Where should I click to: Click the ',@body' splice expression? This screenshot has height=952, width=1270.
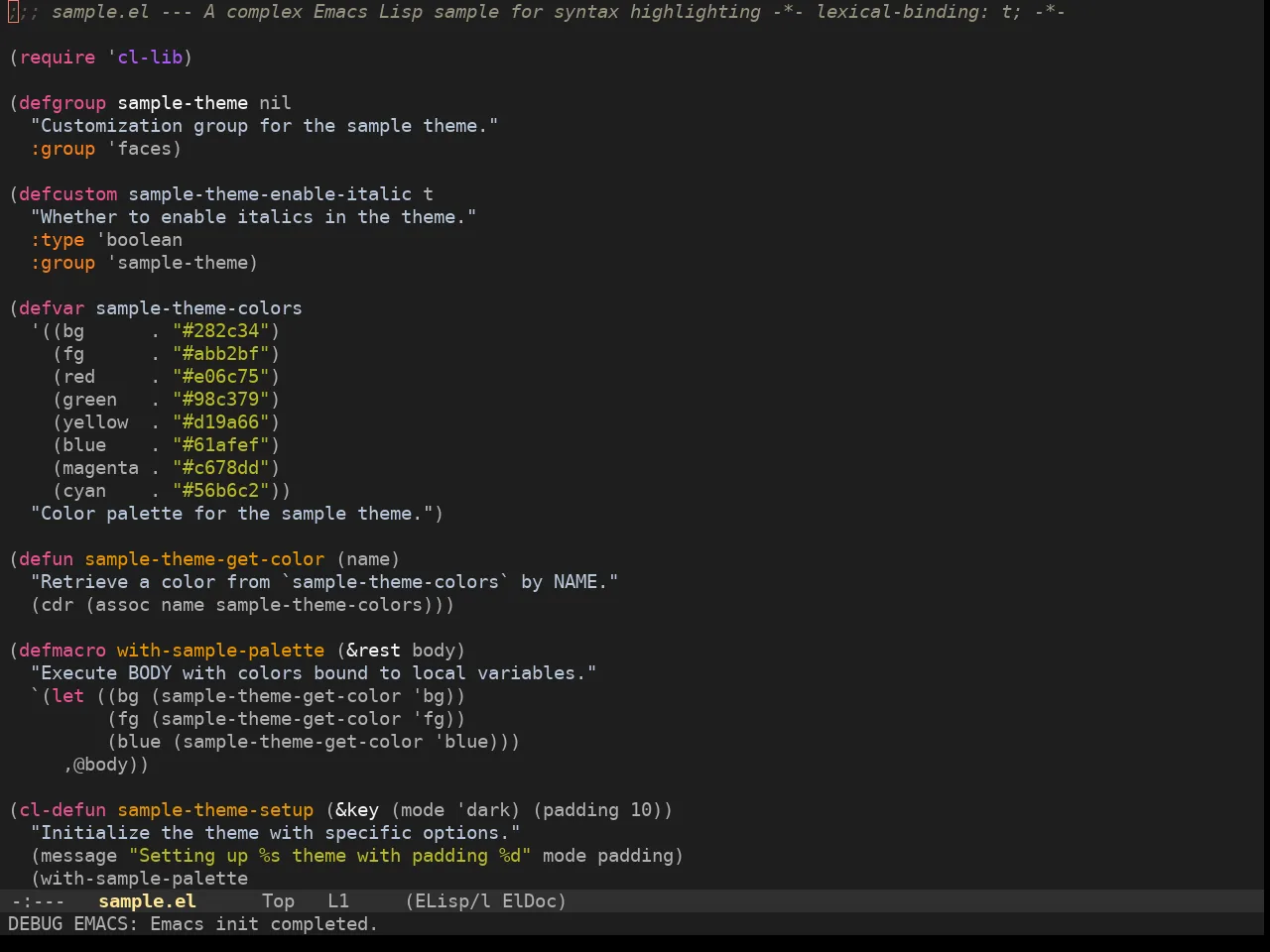pyautogui.click(x=101, y=764)
